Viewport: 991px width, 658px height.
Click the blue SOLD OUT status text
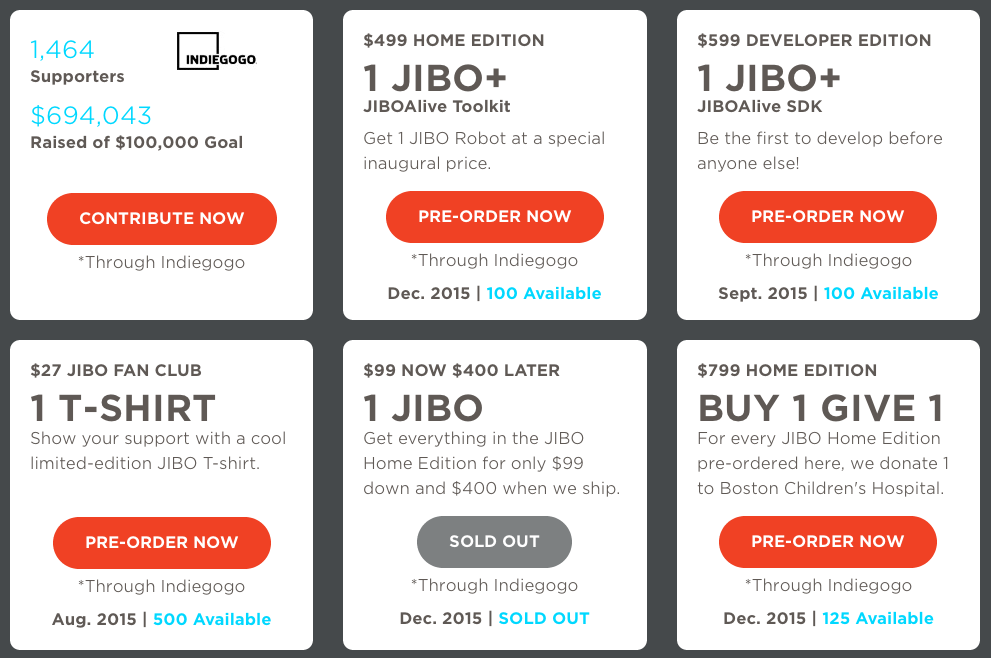point(544,618)
